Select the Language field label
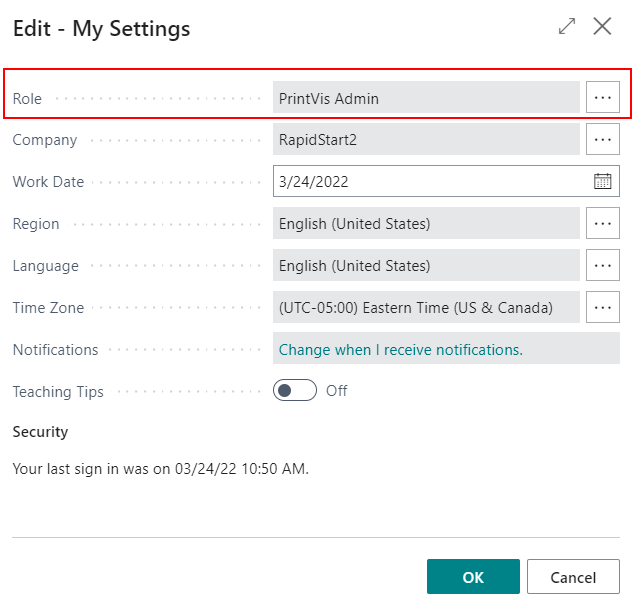This screenshot has height=605, width=637. (46, 266)
